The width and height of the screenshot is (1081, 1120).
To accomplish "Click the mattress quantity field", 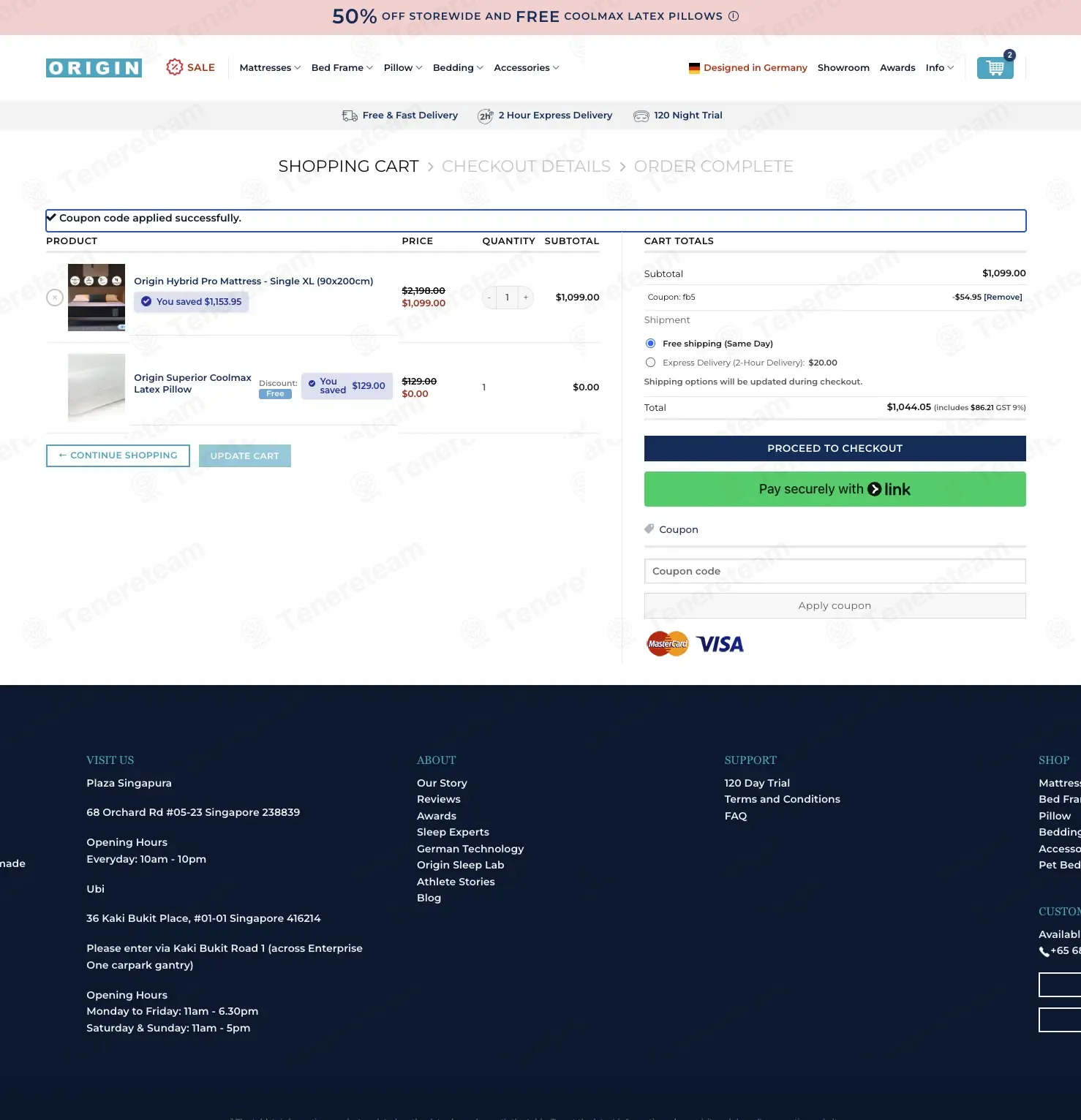I will (507, 298).
